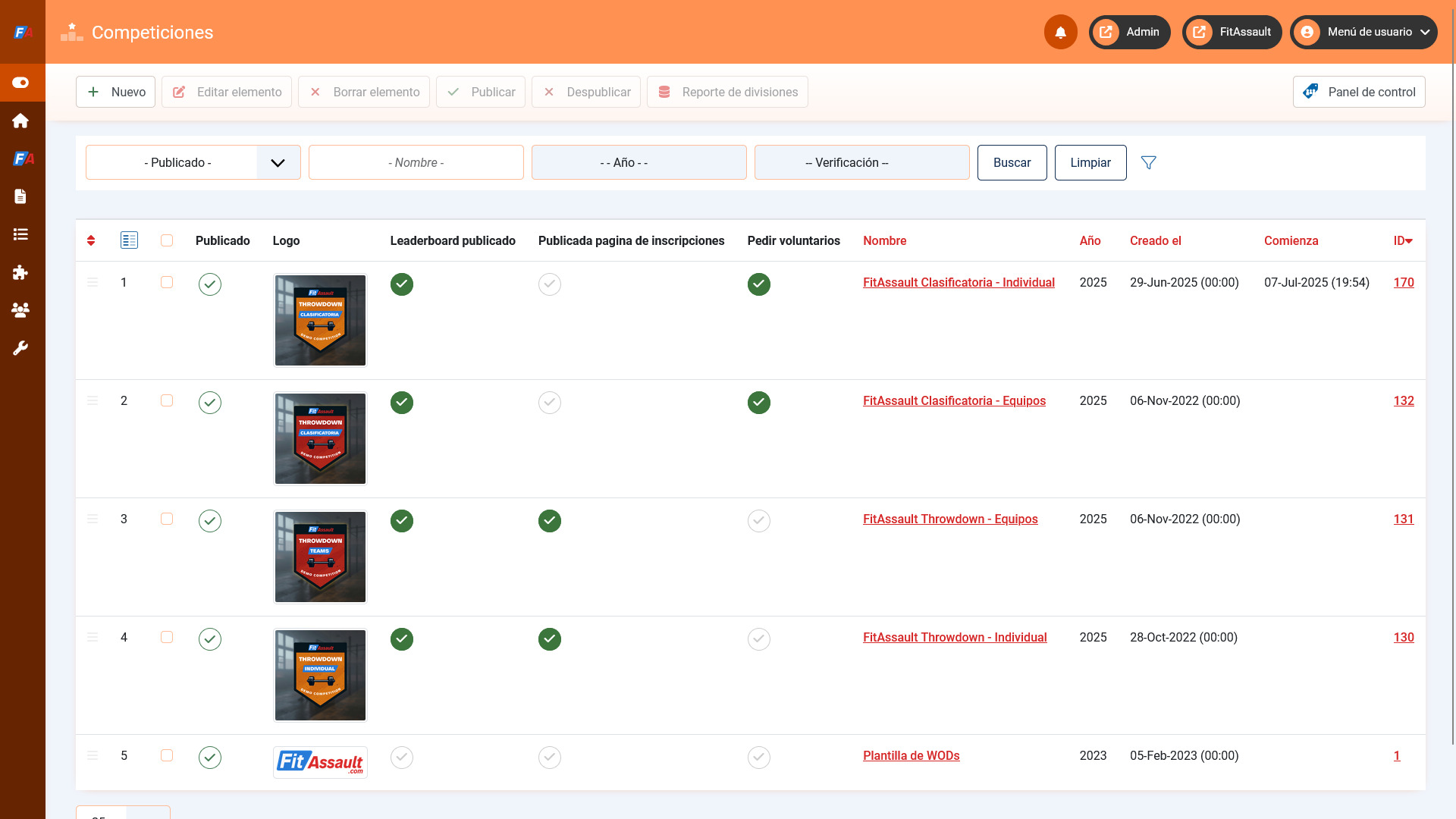The image size is (1456, 819).
Task: Click the FA logo at top-left
Action: pyautogui.click(x=23, y=32)
